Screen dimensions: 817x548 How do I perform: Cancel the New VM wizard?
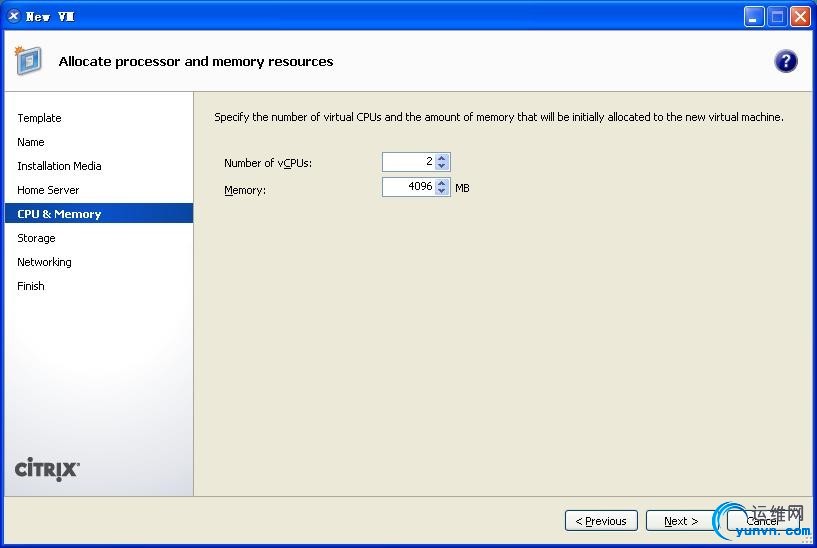pyautogui.click(x=763, y=521)
